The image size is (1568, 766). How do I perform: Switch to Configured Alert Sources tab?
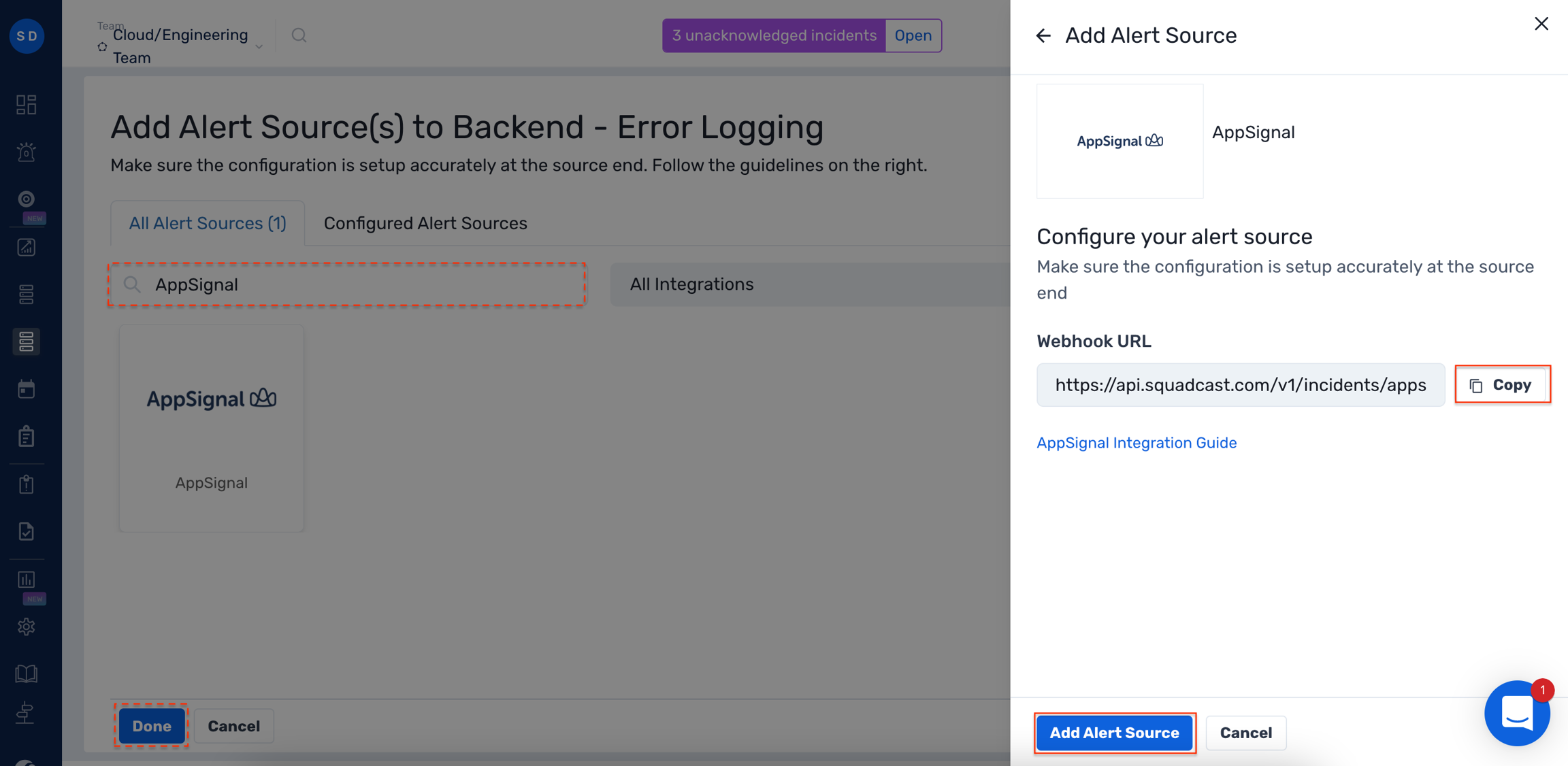[425, 223]
